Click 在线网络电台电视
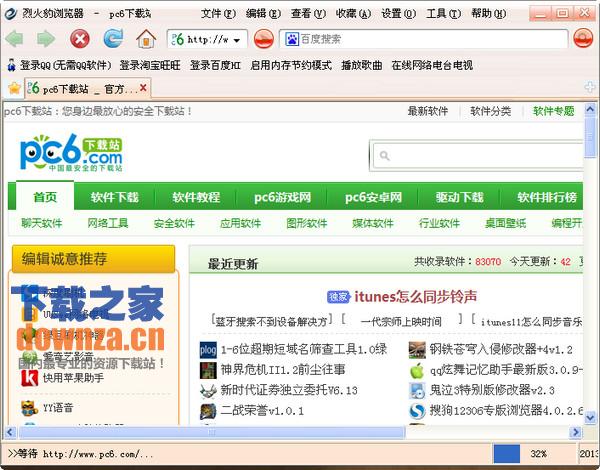The width and height of the screenshot is (600, 470). pyautogui.click(x=432, y=65)
